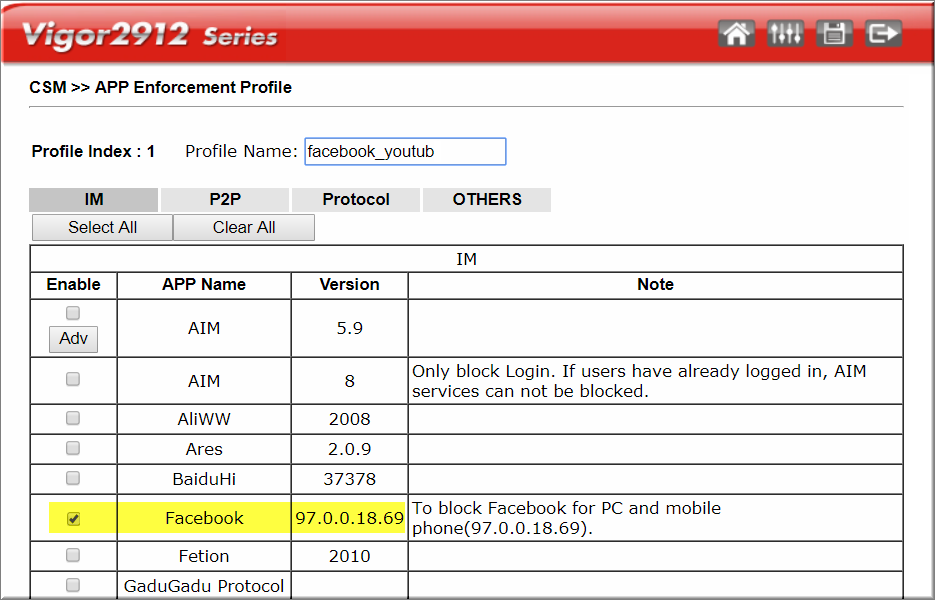The width and height of the screenshot is (935, 600).
Task: Click the 'Enable' column header
Action: pyautogui.click(x=73, y=284)
